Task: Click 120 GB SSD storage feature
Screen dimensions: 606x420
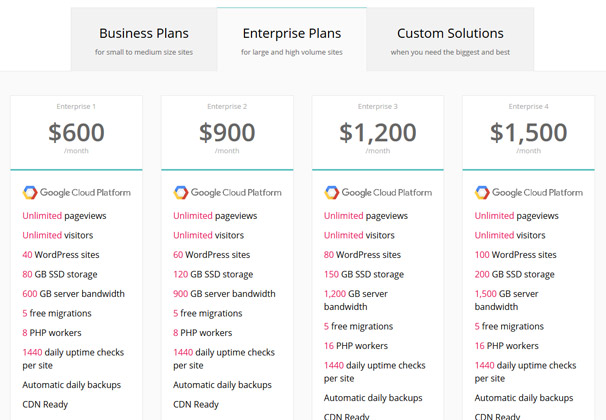Action: click(213, 274)
